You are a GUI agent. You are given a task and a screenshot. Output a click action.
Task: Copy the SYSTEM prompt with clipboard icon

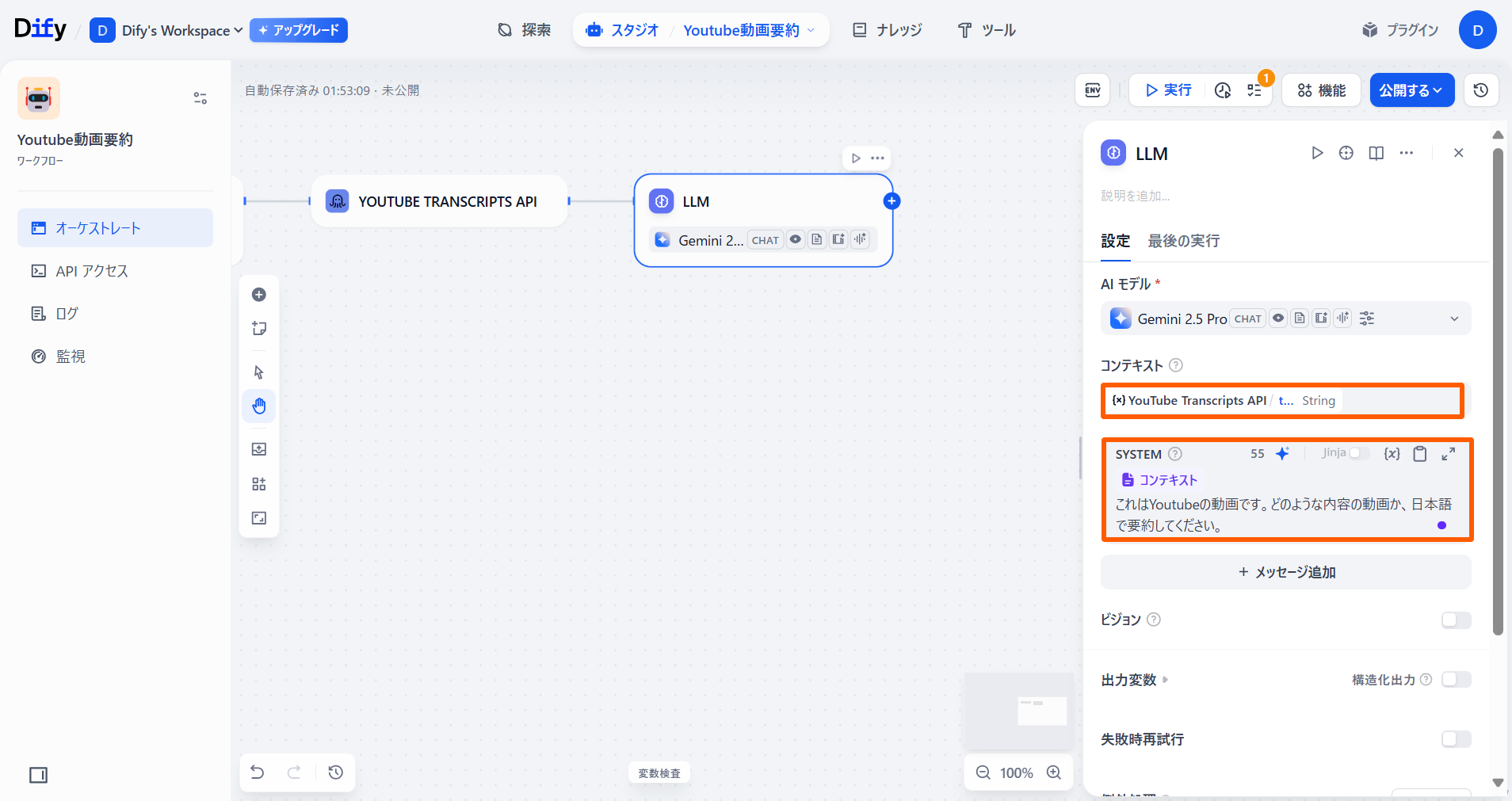[x=1420, y=454]
